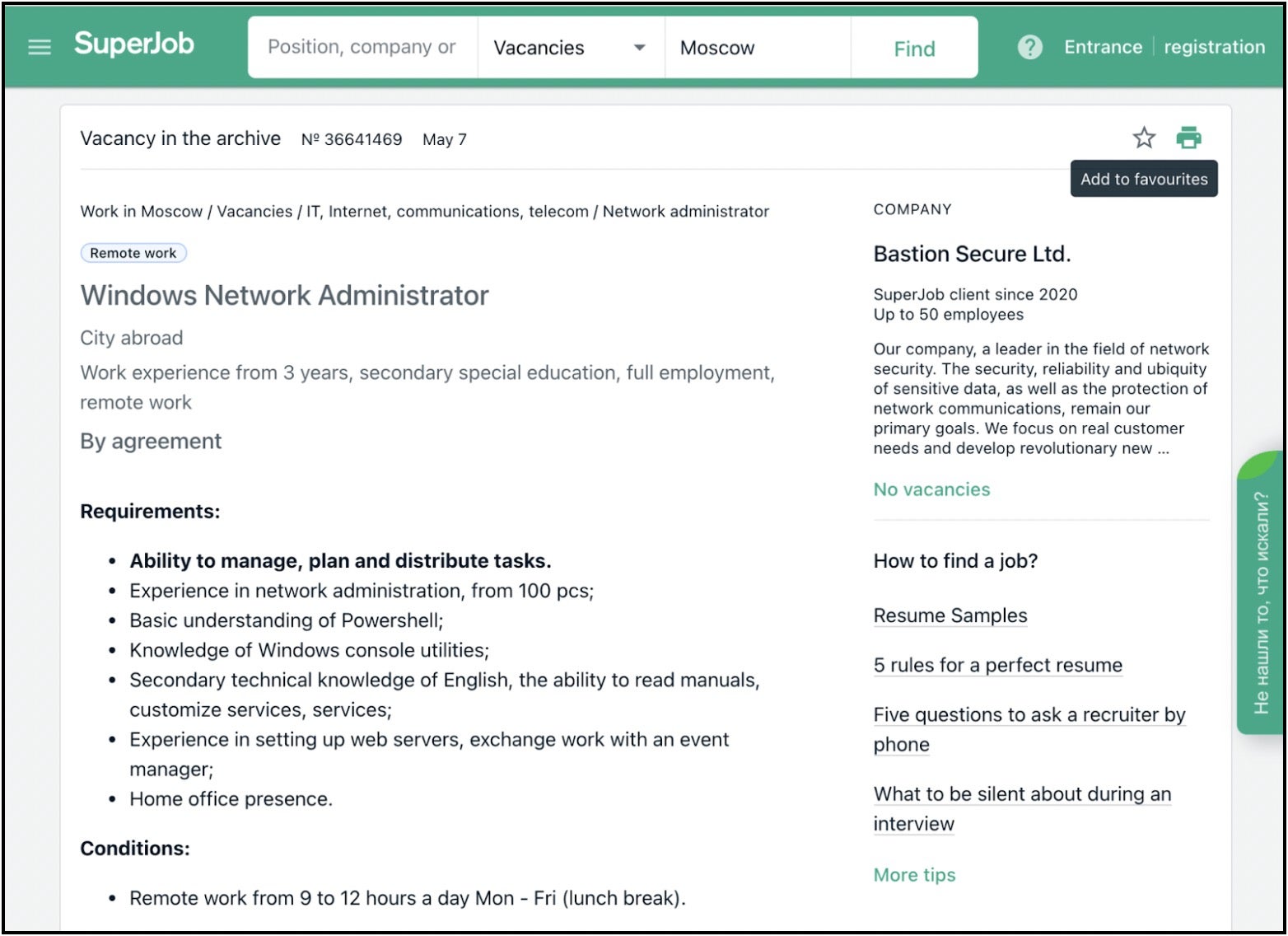Viewport: 1288px width, 936px height.
Task: Click the Remote work tag
Action: click(133, 253)
